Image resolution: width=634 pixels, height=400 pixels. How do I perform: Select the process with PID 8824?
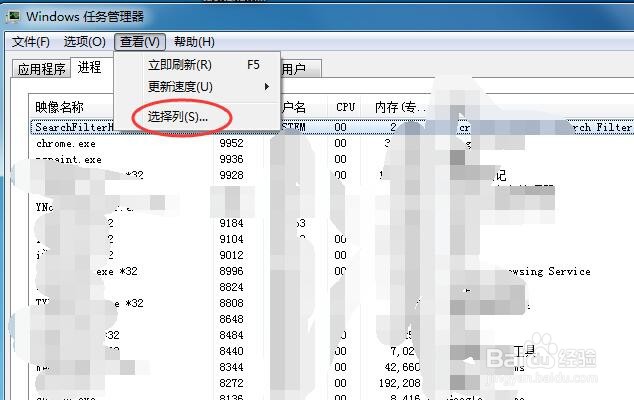[231, 288]
